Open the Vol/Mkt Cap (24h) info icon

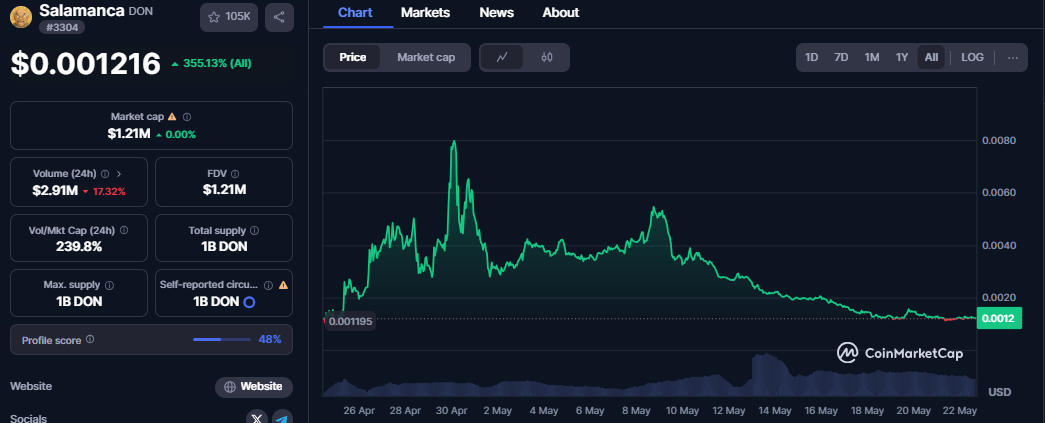pos(124,230)
